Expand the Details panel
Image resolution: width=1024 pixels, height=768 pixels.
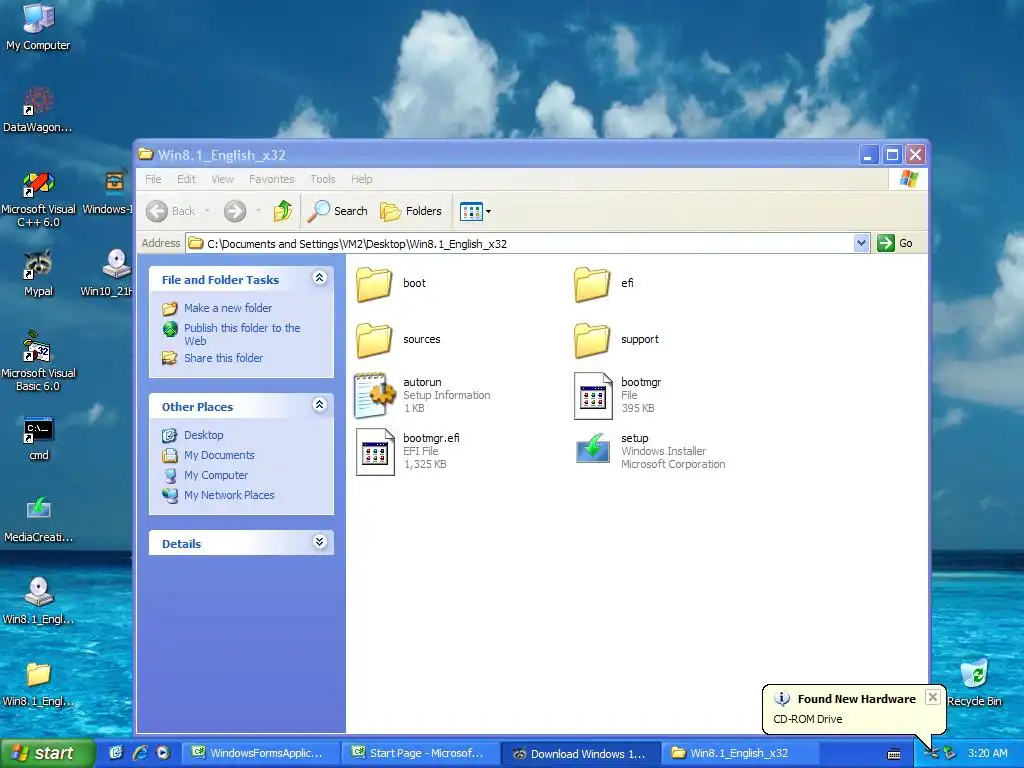(x=319, y=542)
